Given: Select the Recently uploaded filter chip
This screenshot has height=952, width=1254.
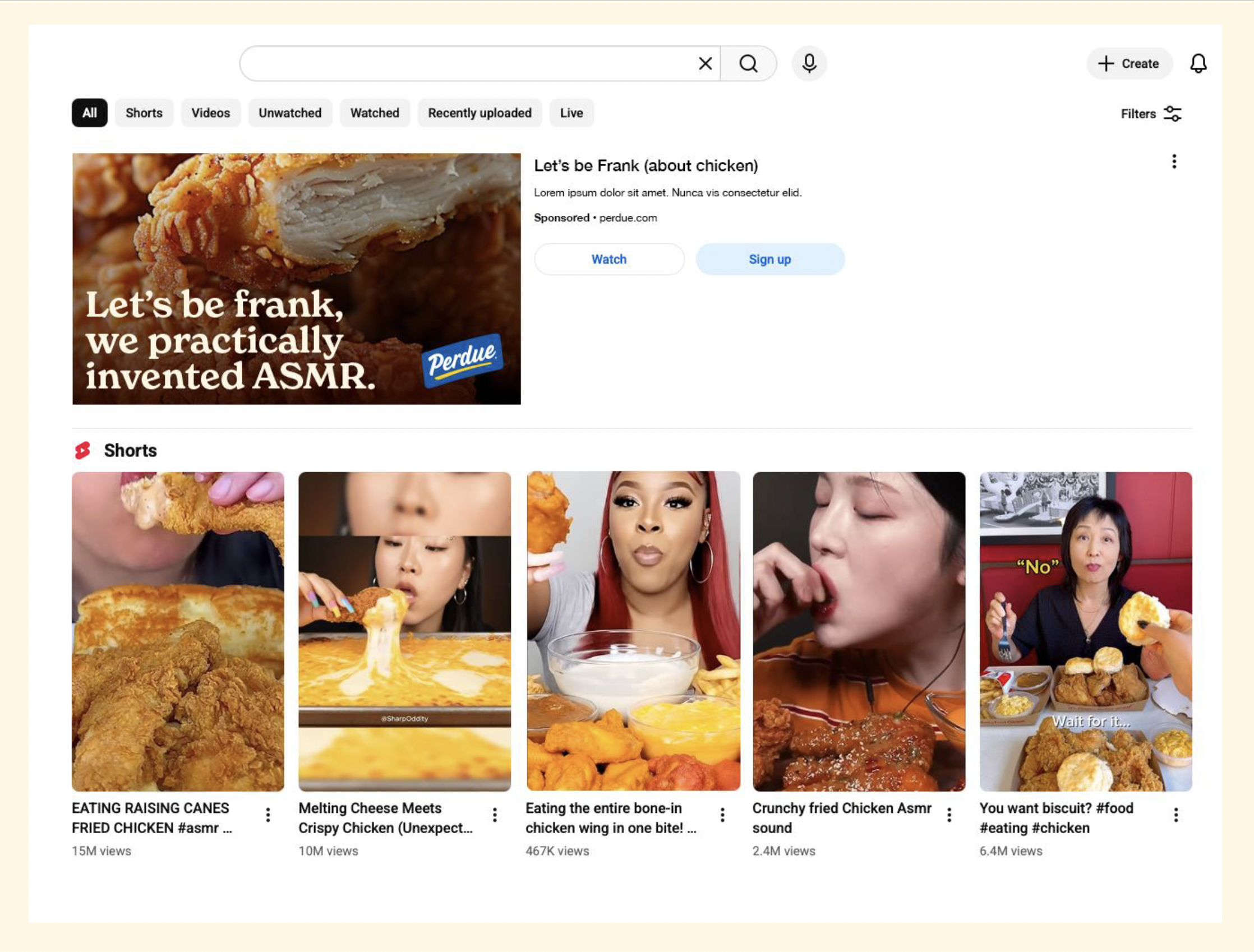Looking at the screenshot, I should point(480,113).
